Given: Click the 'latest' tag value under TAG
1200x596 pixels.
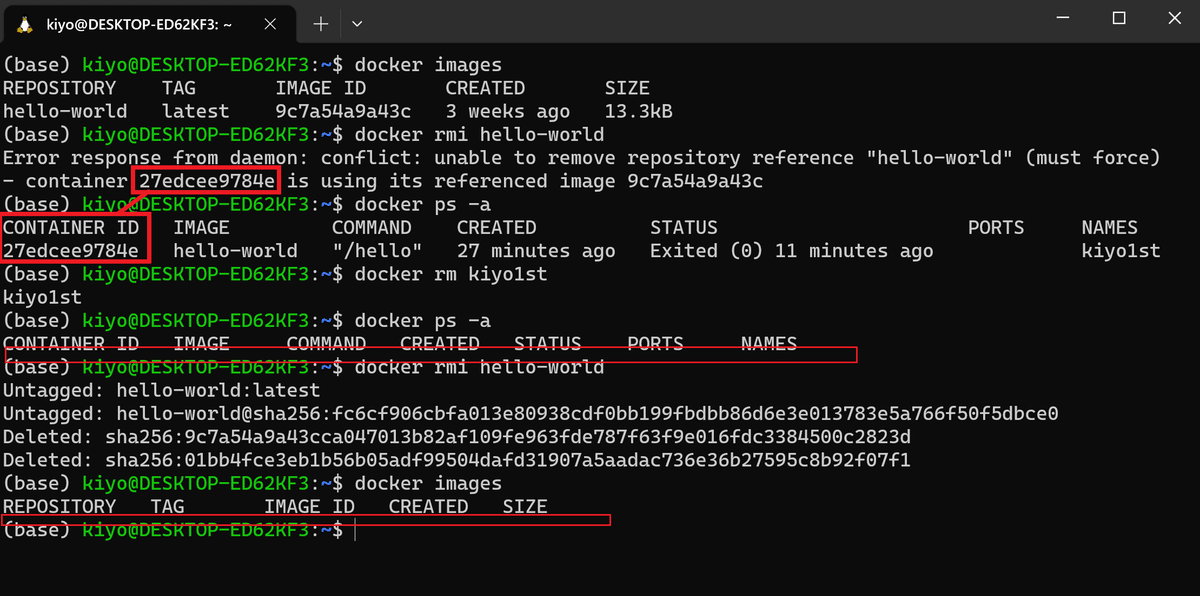Looking at the screenshot, I should coord(196,111).
